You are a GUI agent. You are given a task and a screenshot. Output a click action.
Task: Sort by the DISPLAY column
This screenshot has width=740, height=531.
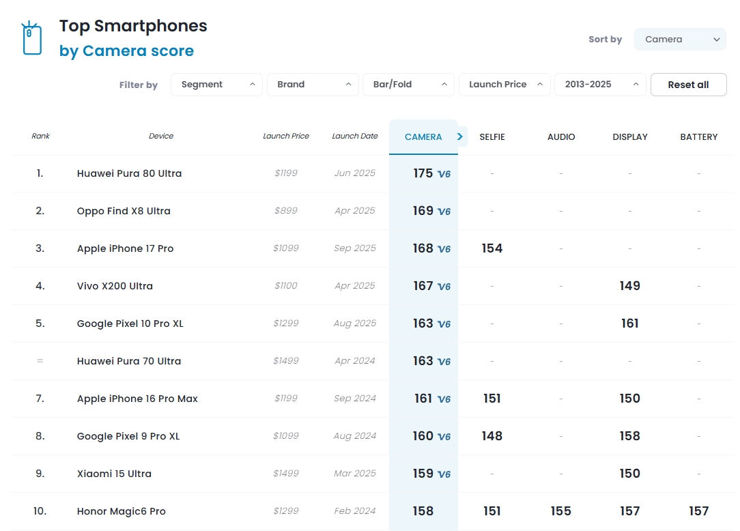click(630, 137)
